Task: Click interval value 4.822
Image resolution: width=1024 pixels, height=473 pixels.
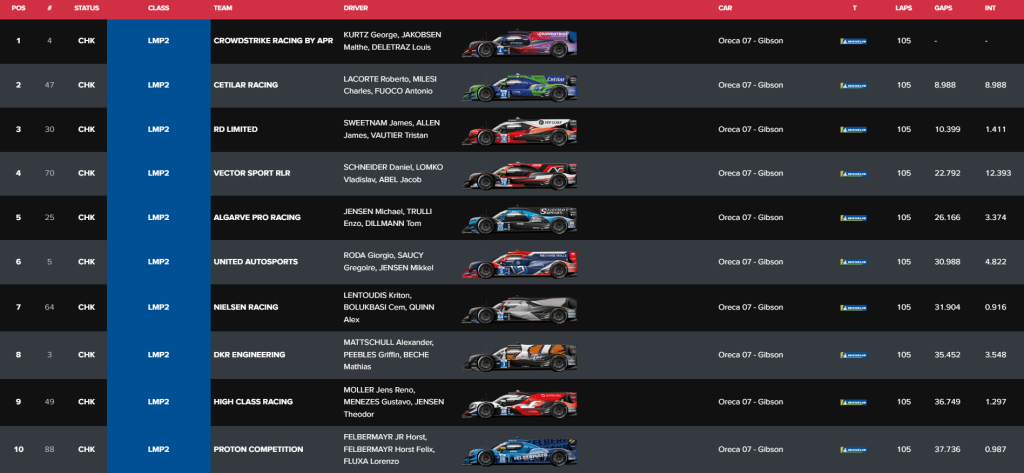Action: (996, 261)
